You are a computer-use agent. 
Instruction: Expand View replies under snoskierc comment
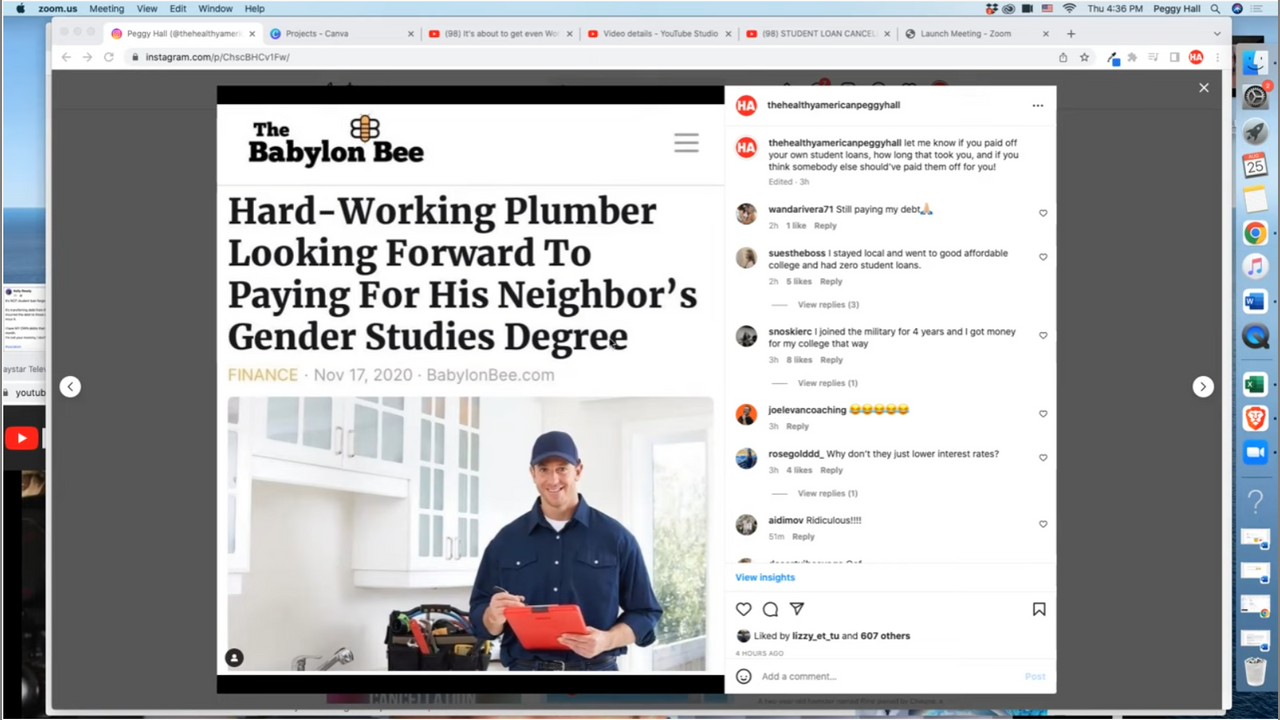point(827,383)
